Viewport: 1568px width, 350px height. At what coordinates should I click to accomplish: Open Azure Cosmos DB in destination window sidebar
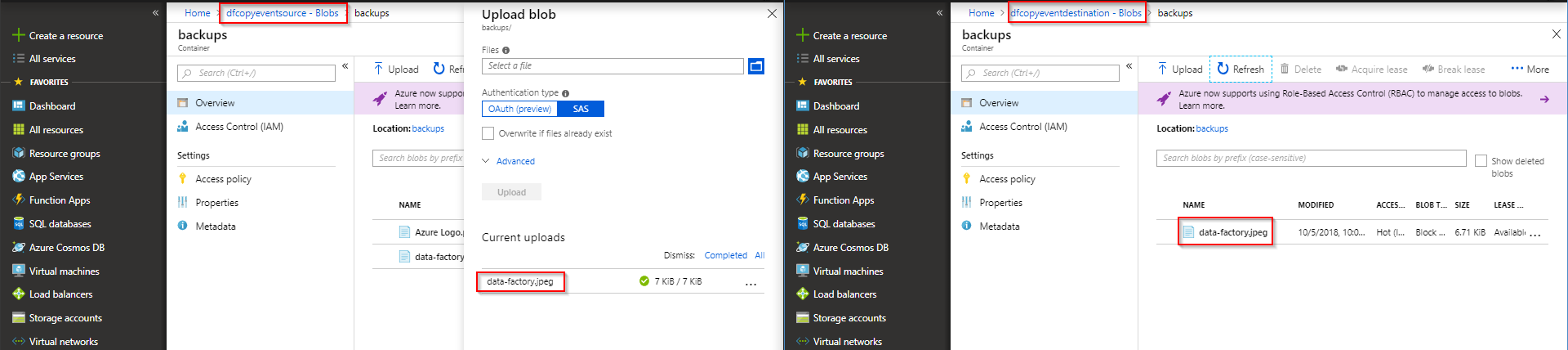[843, 248]
